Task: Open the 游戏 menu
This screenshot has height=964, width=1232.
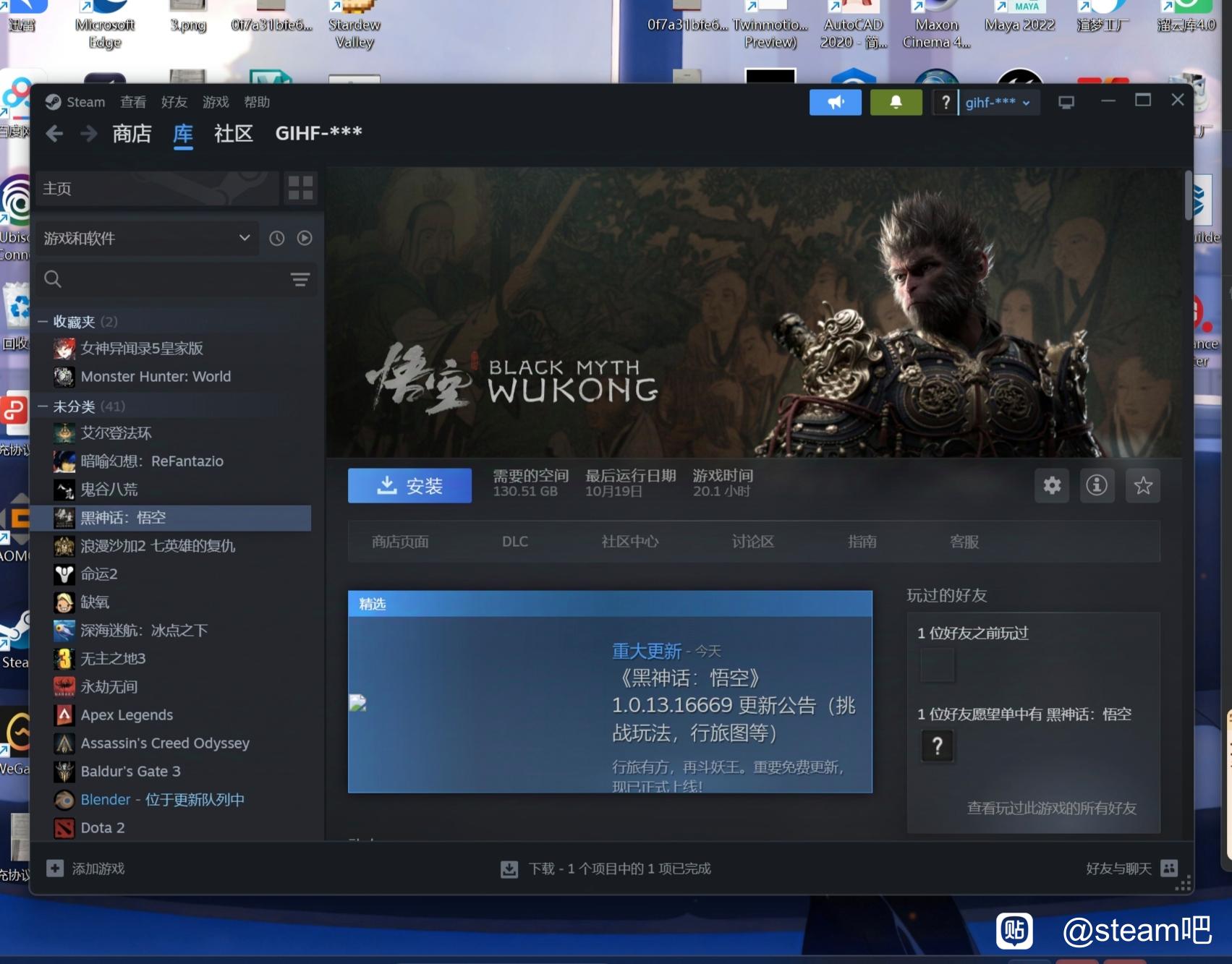Action: click(x=216, y=102)
